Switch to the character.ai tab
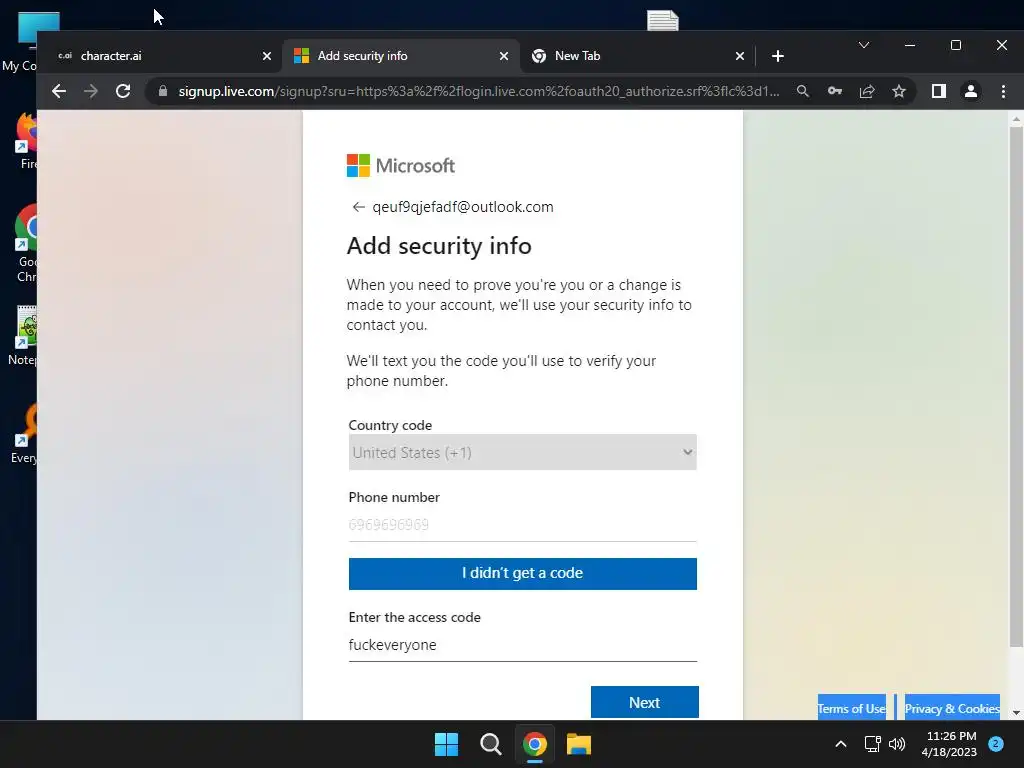Viewport: 1024px width, 768px height. 160,56
